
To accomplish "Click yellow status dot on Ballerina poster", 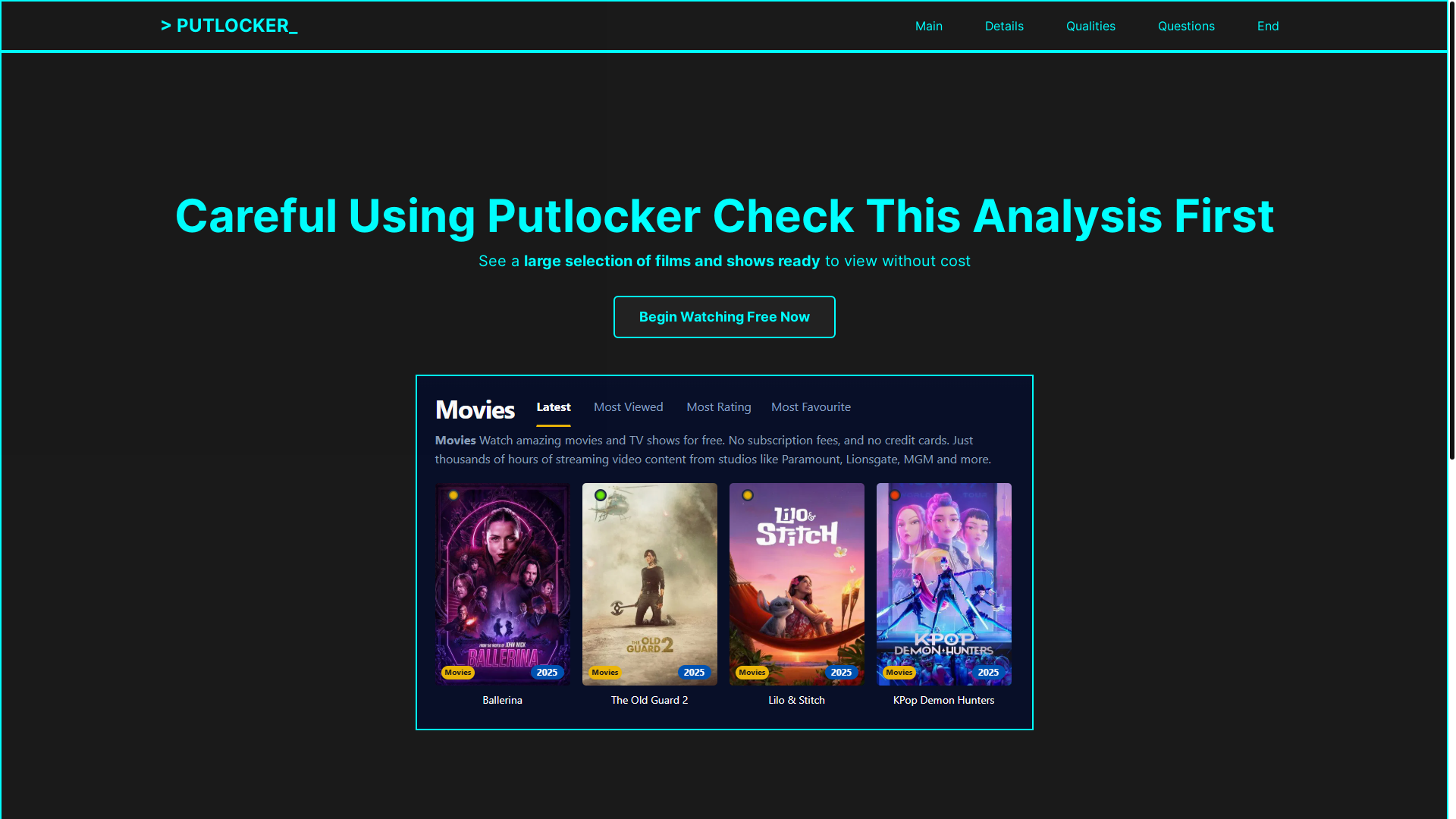I will 453,495.
